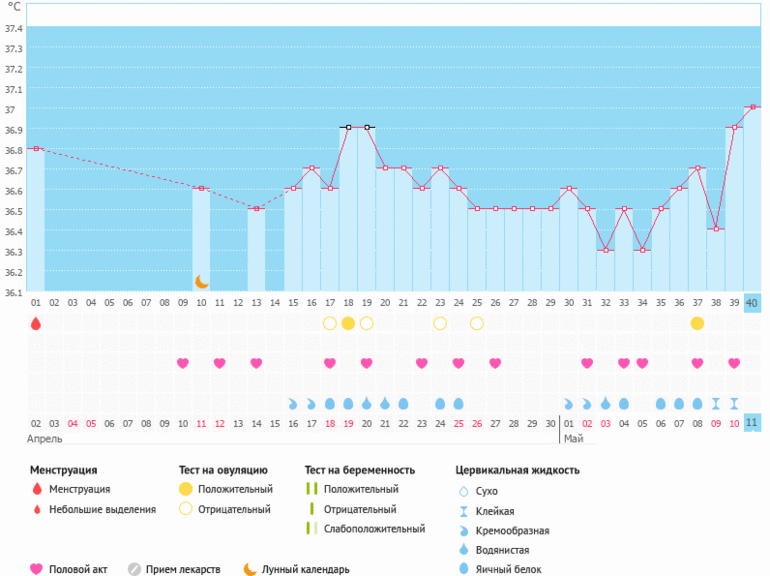Click the 36.4° temperature point on day 38
Viewport: 770px width, 576px height.
pos(715,230)
